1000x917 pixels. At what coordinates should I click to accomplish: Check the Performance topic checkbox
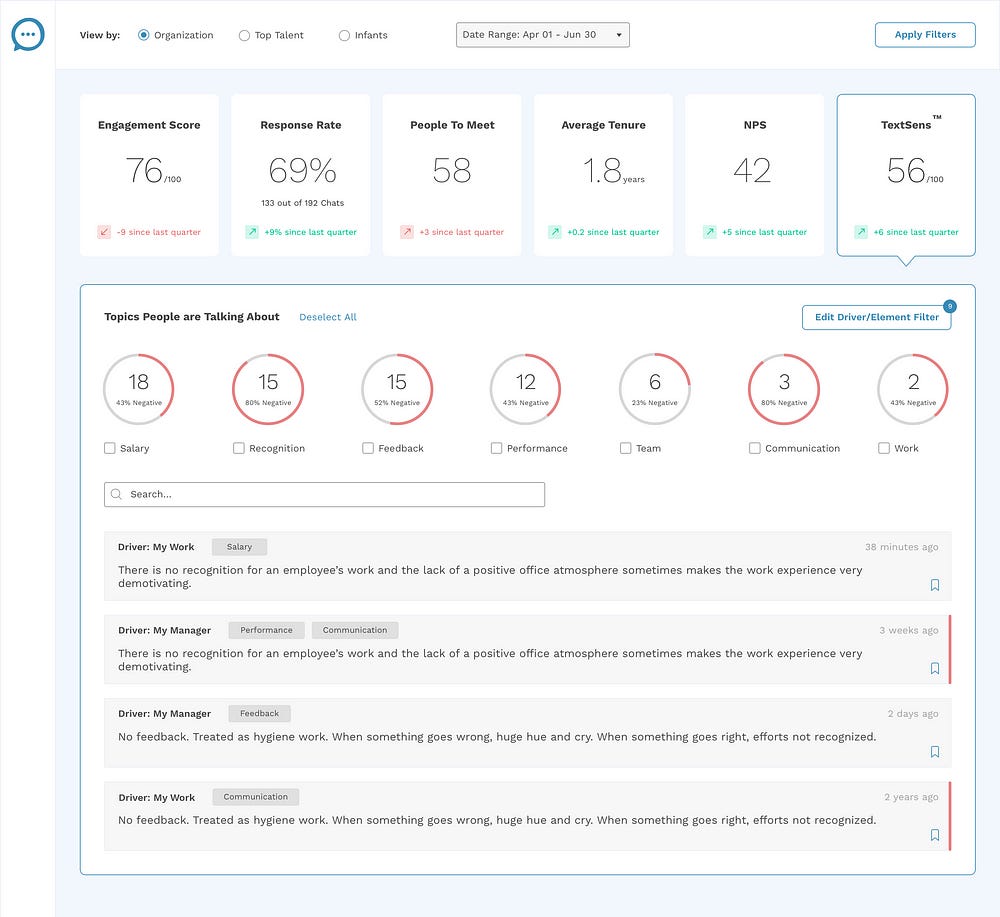(x=496, y=448)
